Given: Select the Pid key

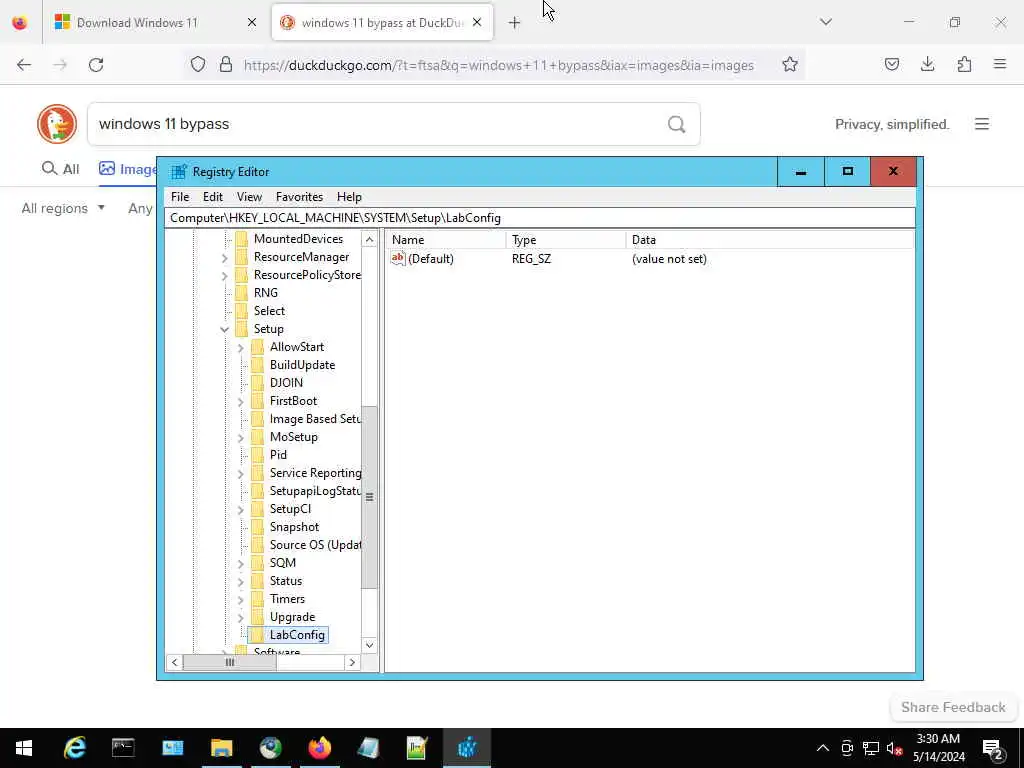Looking at the screenshot, I should pos(278,455).
